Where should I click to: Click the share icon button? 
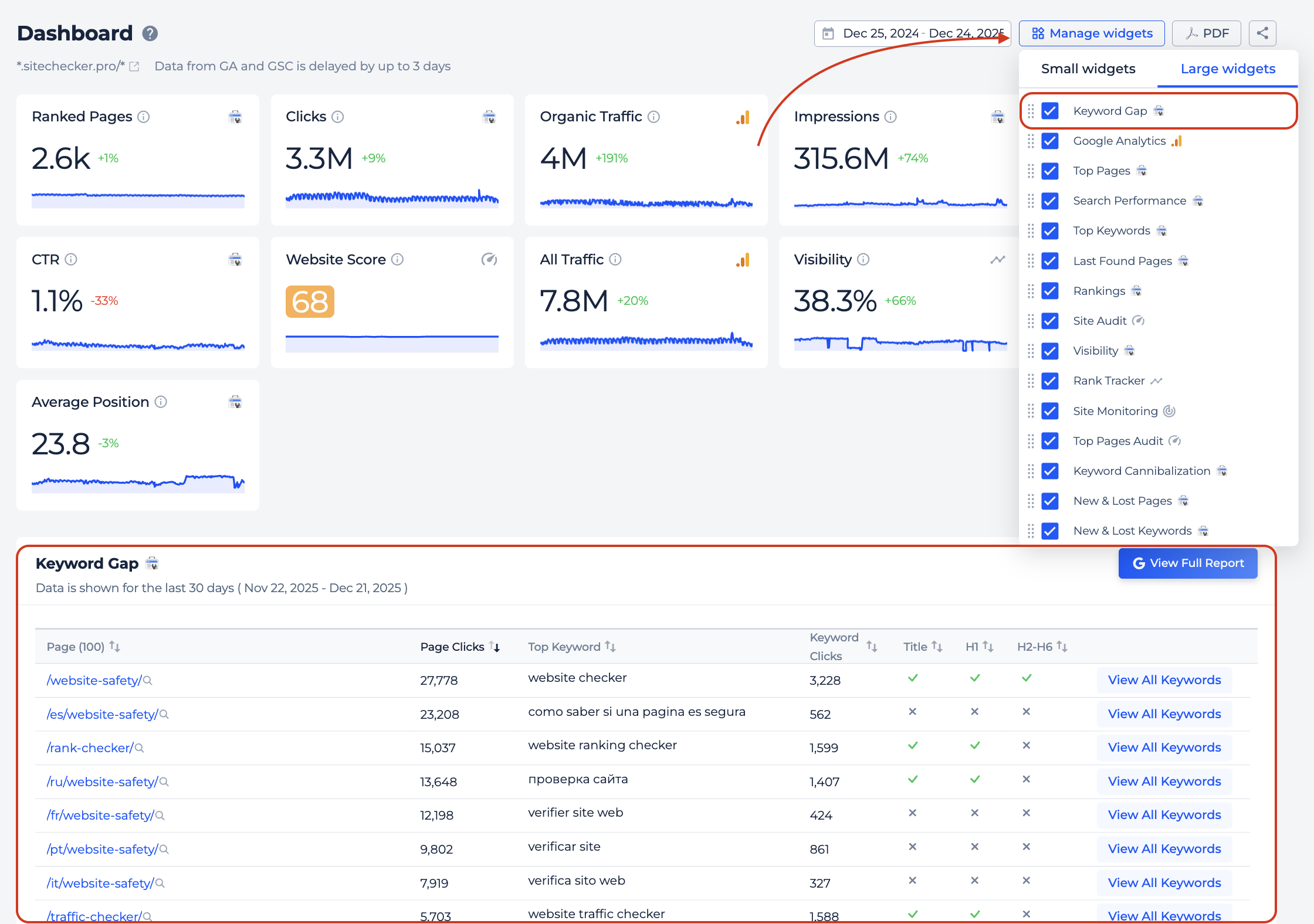(x=1262, y=33)
